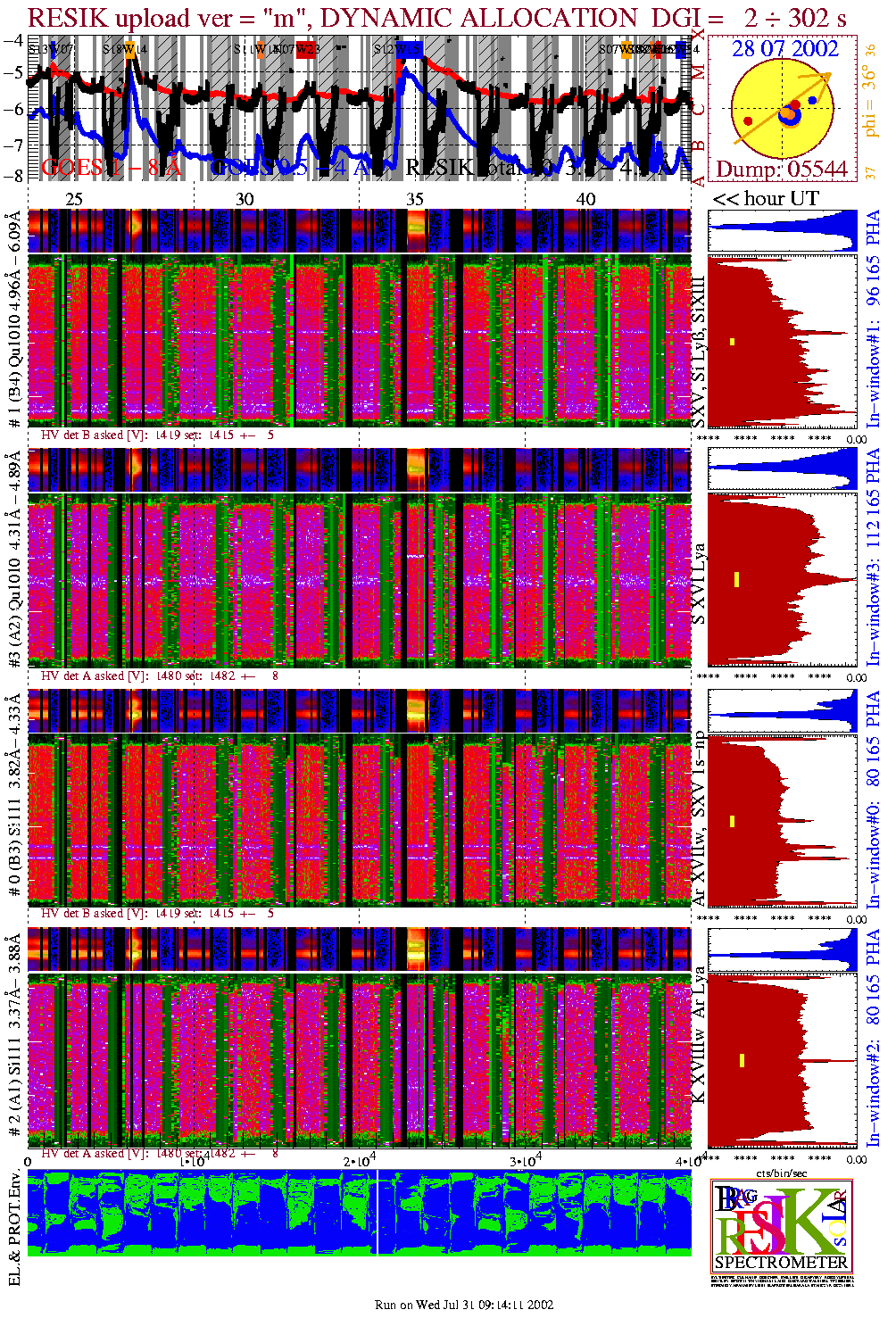Click the blue PHA histogram for window #1
Image resolution: width=896 pixels, height=1318 pixels.
coord(782,231)
